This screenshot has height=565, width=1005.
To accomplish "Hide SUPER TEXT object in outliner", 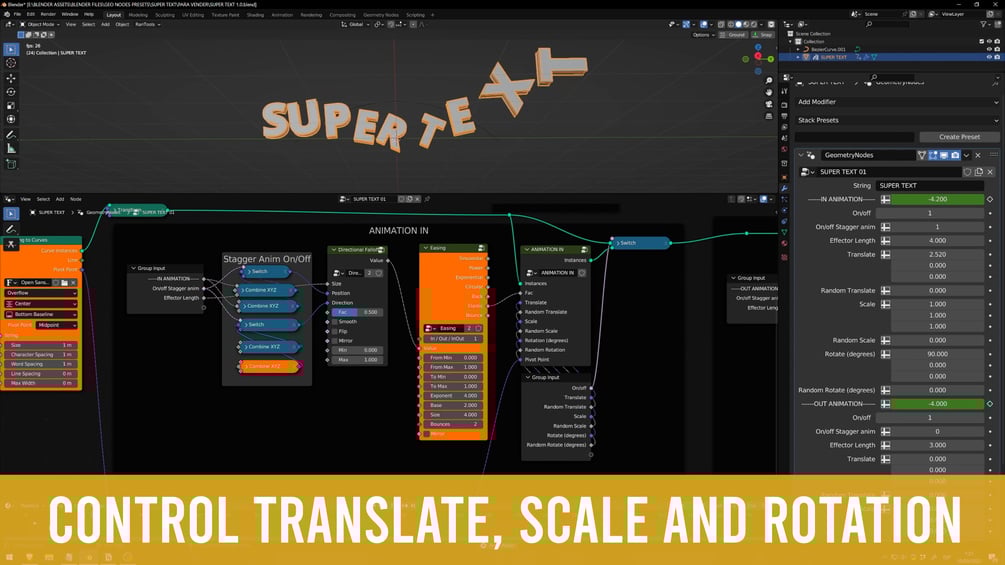I will coord(989,57).
